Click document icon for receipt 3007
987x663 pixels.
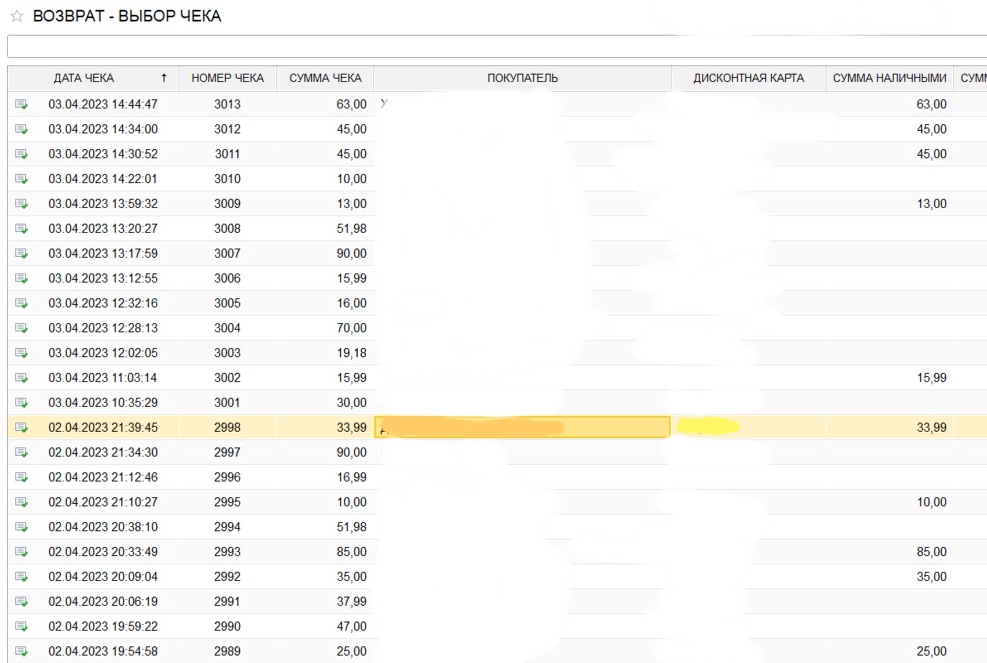click(x=20, y=254)
